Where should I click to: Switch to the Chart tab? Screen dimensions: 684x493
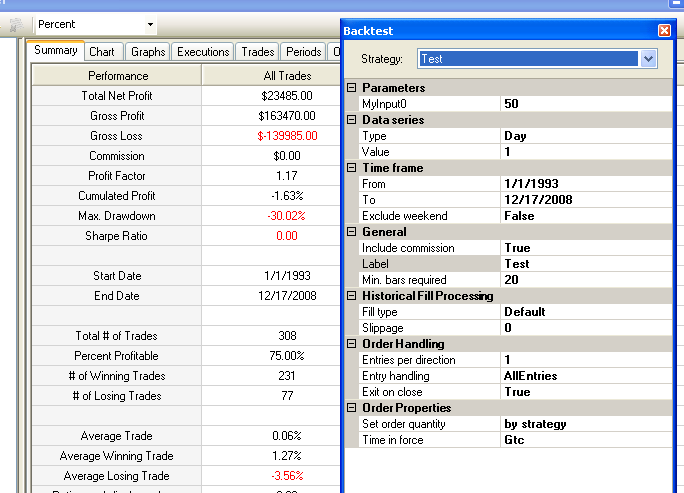click(102, 52)
